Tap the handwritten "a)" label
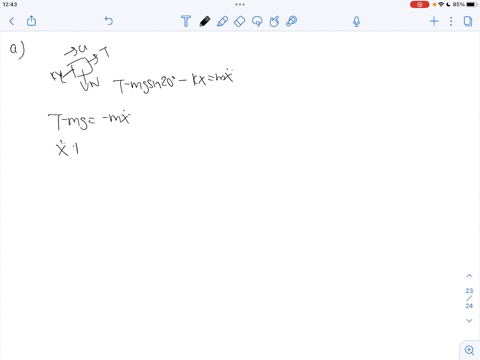Viewport: 480px width, 360px height. coord(17,50)
